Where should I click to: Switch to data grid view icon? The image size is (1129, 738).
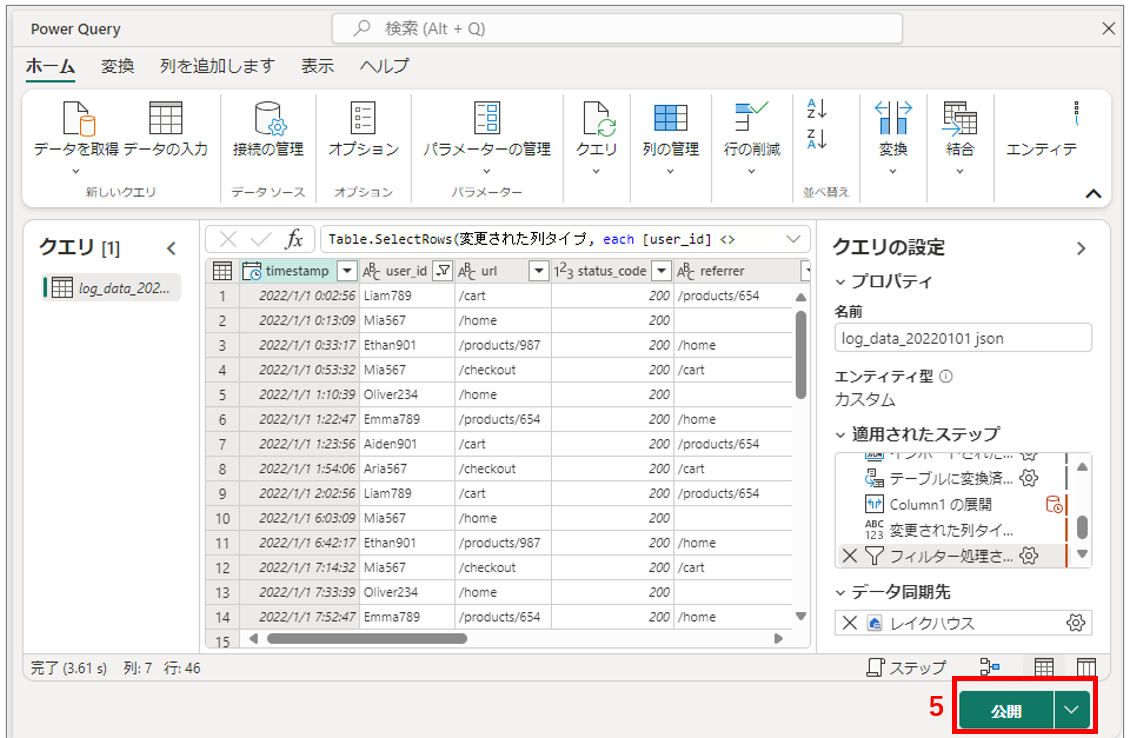point(1044,667)
